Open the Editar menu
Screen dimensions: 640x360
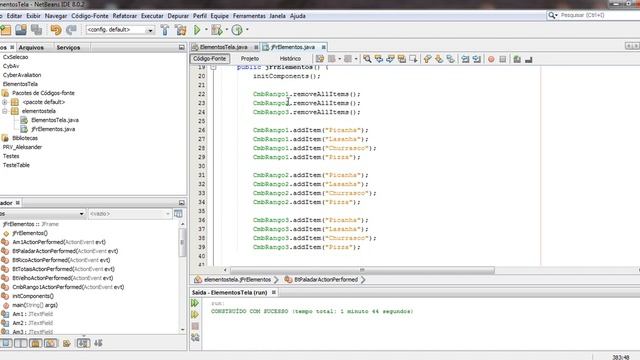pos(14,16)
